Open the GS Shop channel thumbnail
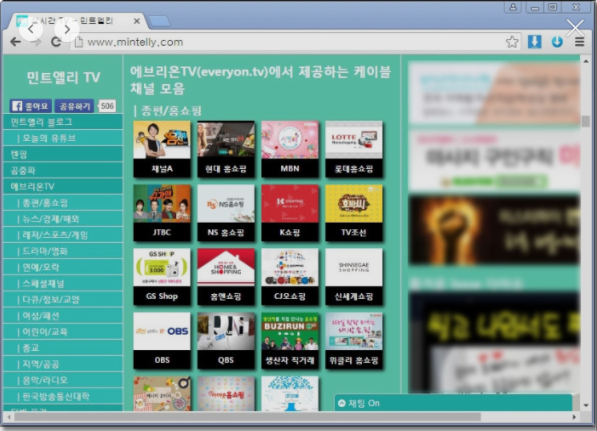Screen dimensions: 597x431 (x=162, y=277)
